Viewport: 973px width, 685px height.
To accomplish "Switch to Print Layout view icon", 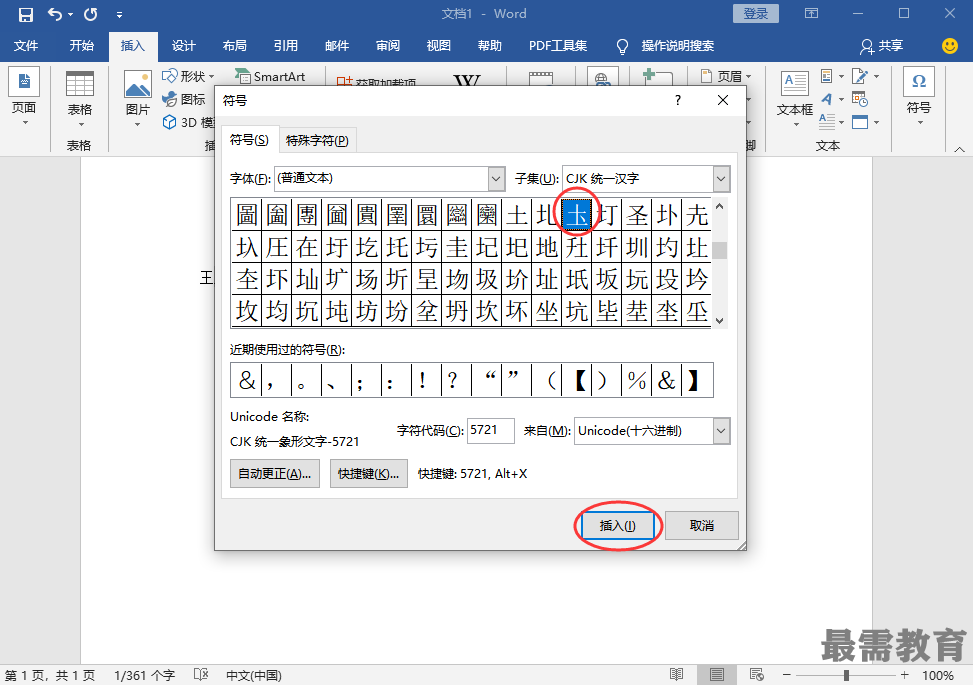I will pyautogui.click(x=717, y=674).
